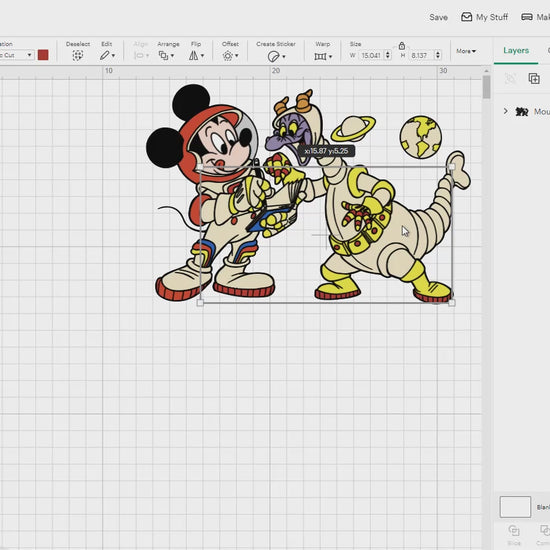Image resolution: width=550 pixels, height=550 pixels.
Task: Expand the Arrange dropdown arrow
Action: (172, 55)
